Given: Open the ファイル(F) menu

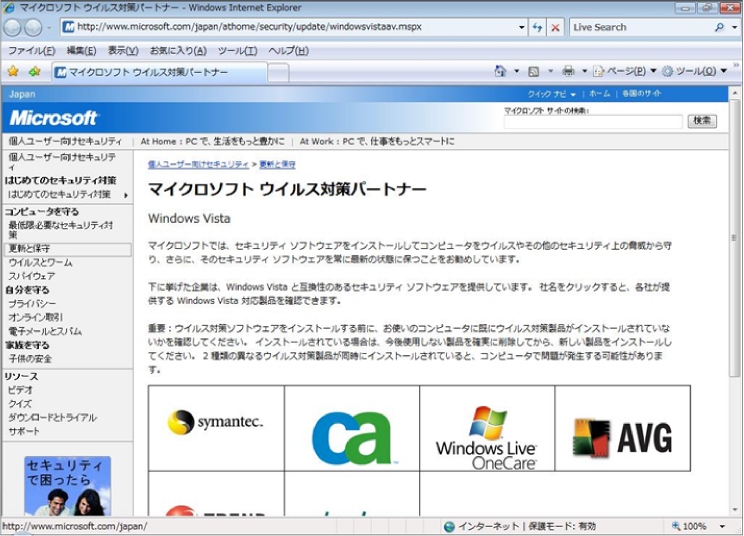Looking at the screenshot, I should pyautogui.click(x=31, y=51).
